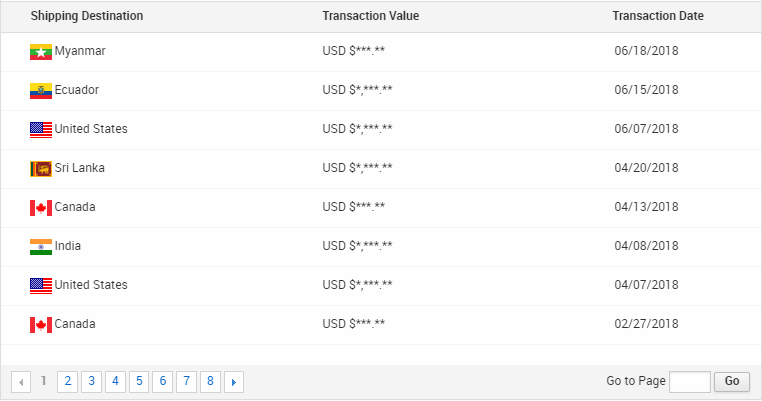Screen dimensions: 762x401
Task: Select page 5 in pagination
Action: [x=139, y=381]
